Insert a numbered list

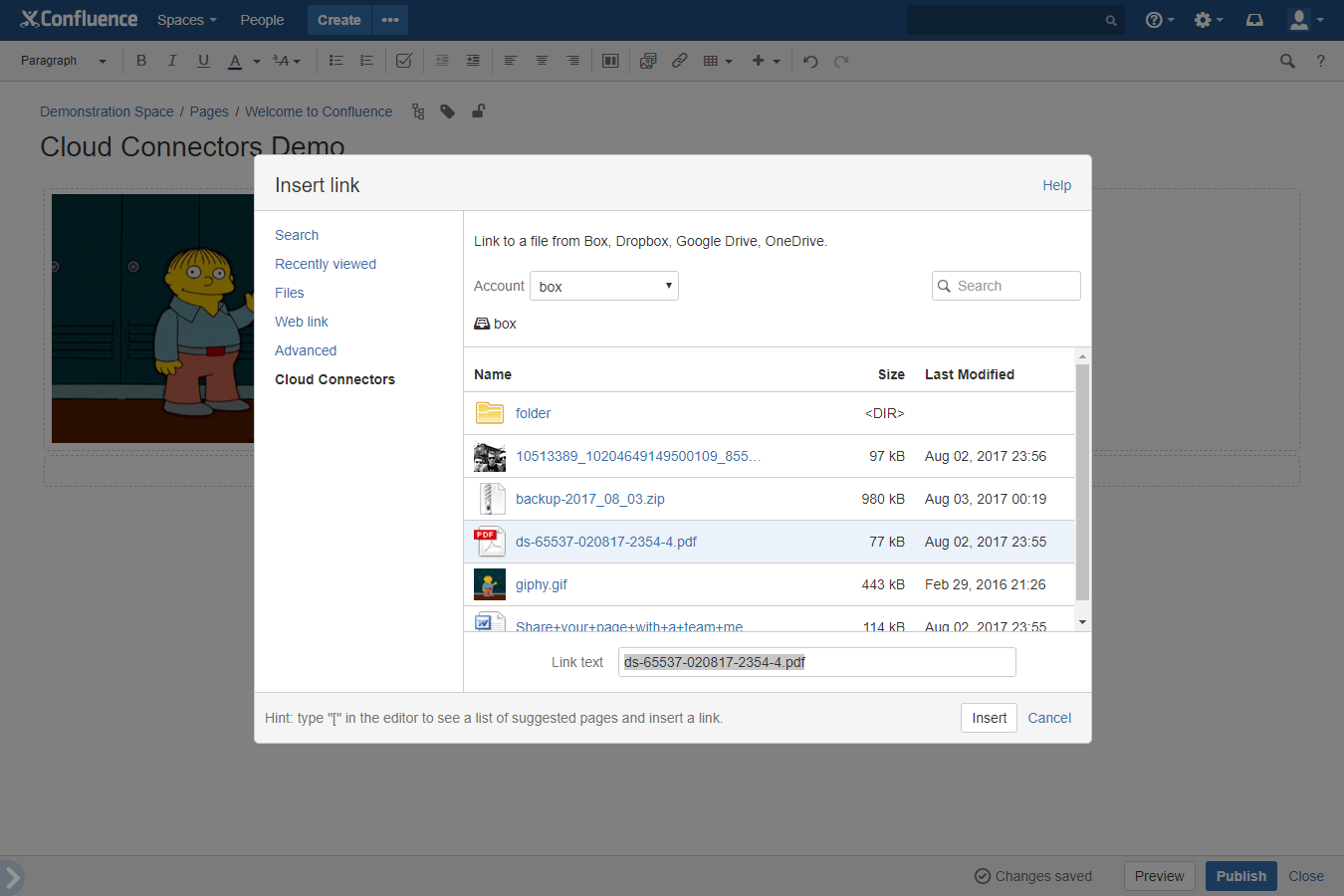(x=366, y=61)
